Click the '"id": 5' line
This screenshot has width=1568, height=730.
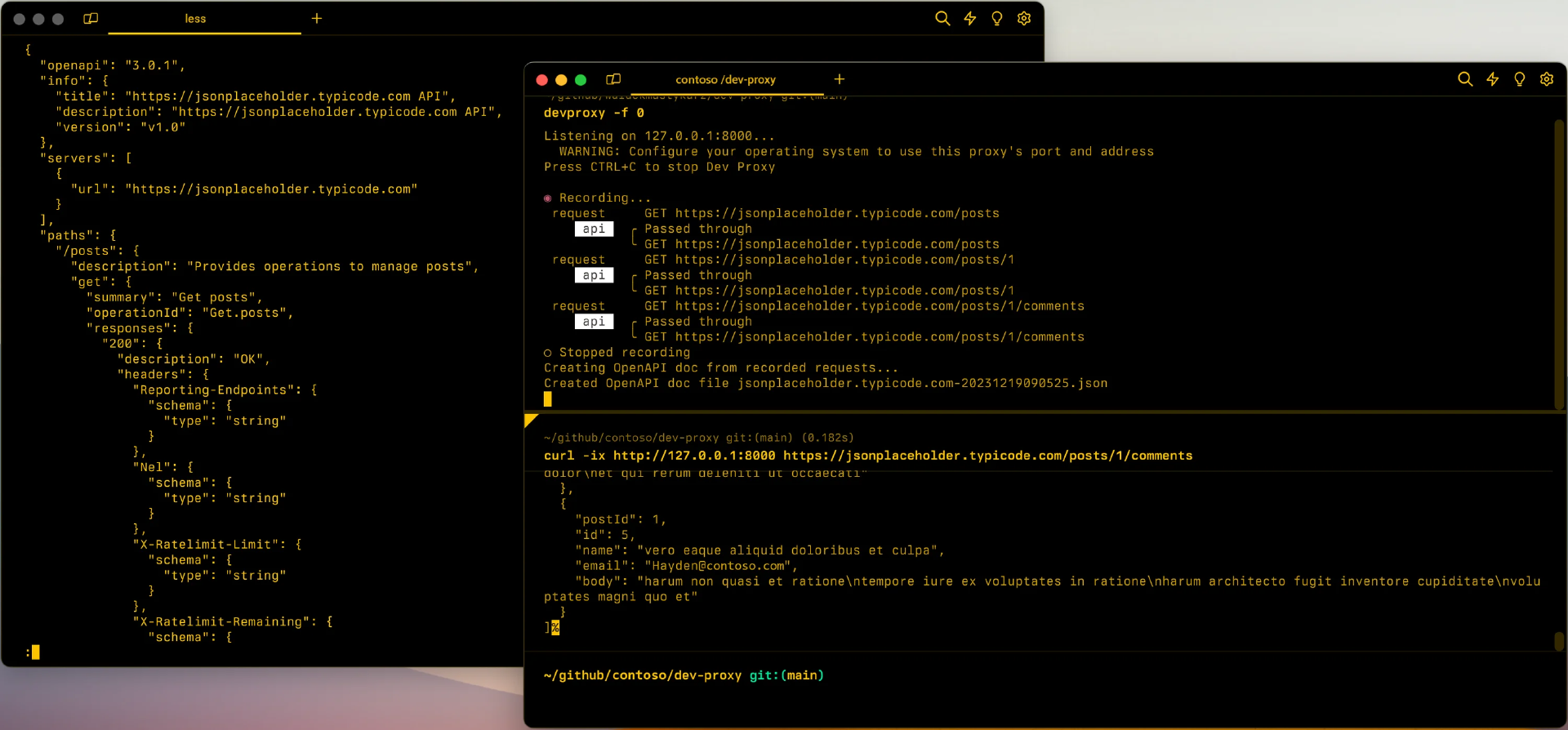coord(605,535)
